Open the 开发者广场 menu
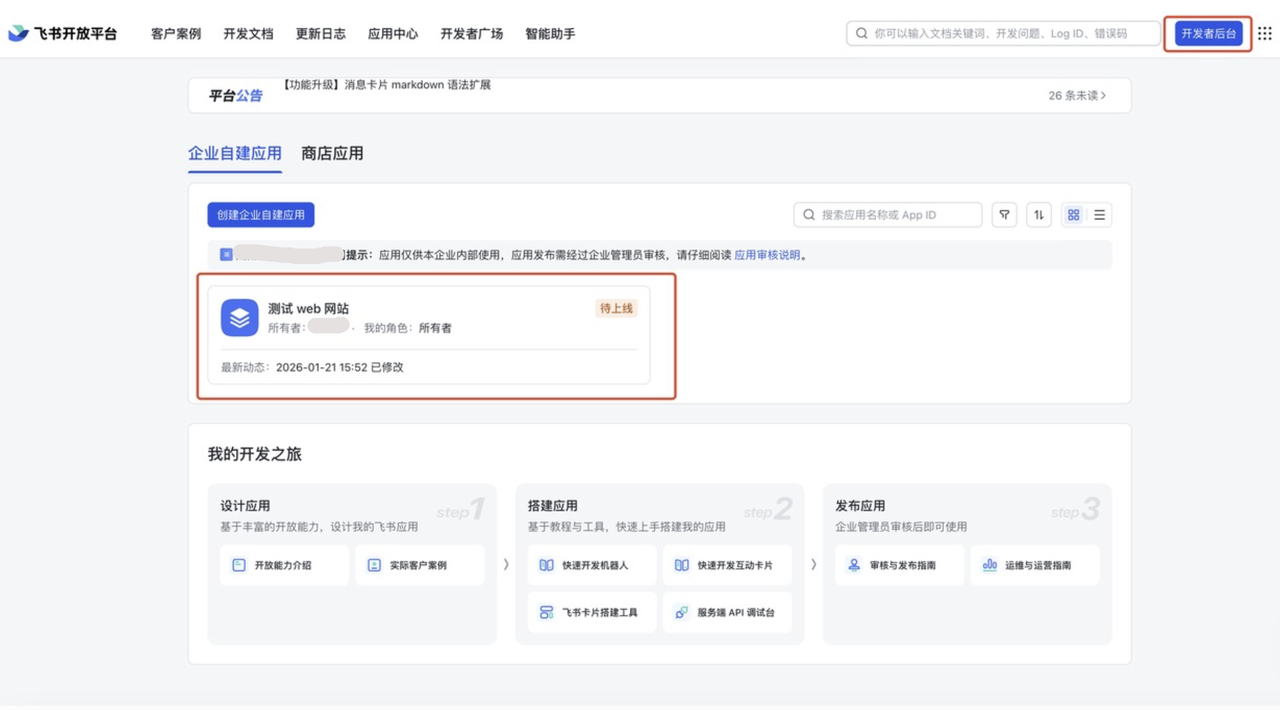 [x=472, y=33]
